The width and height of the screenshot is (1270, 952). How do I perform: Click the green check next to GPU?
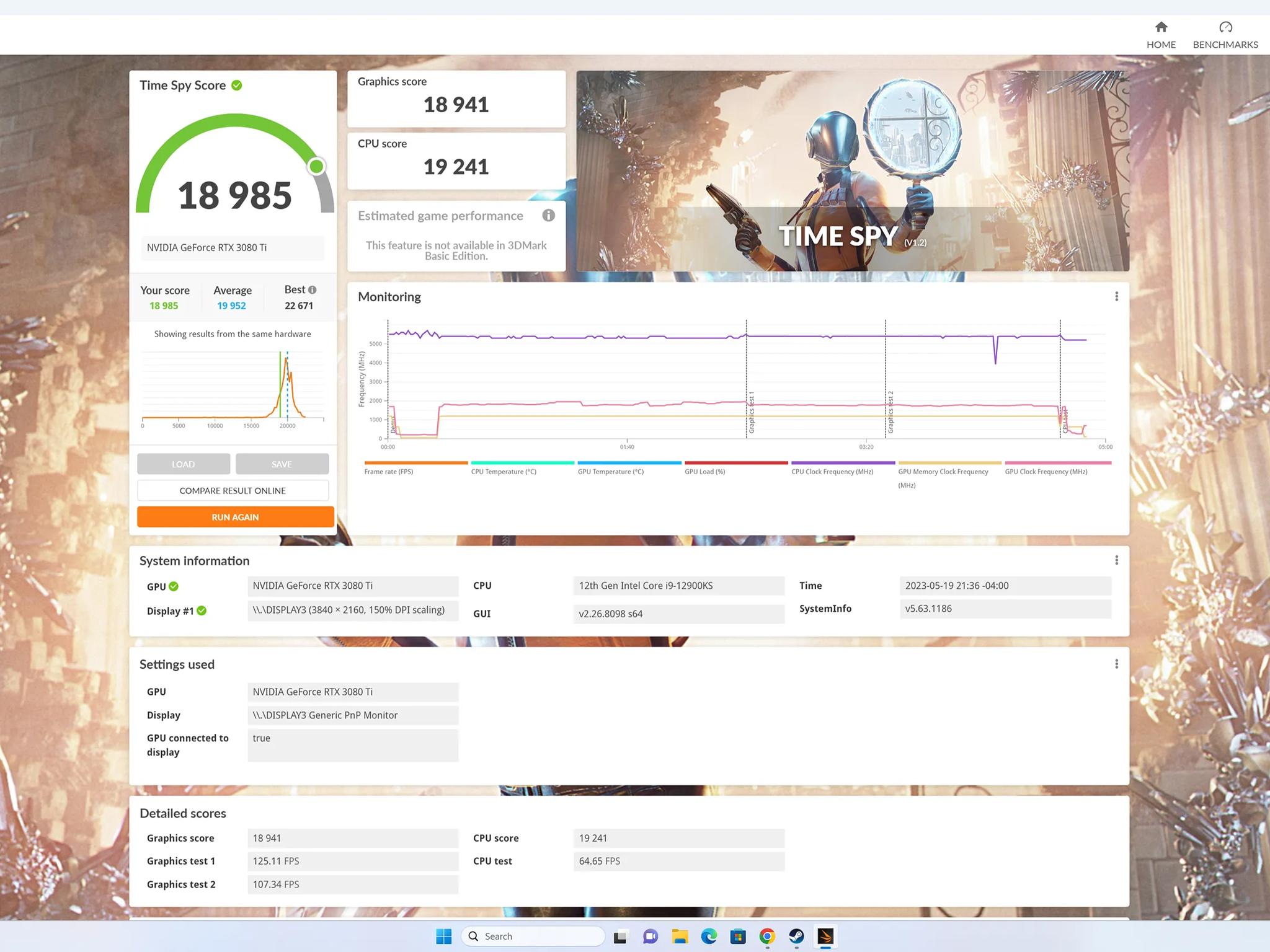click(174, 586)
